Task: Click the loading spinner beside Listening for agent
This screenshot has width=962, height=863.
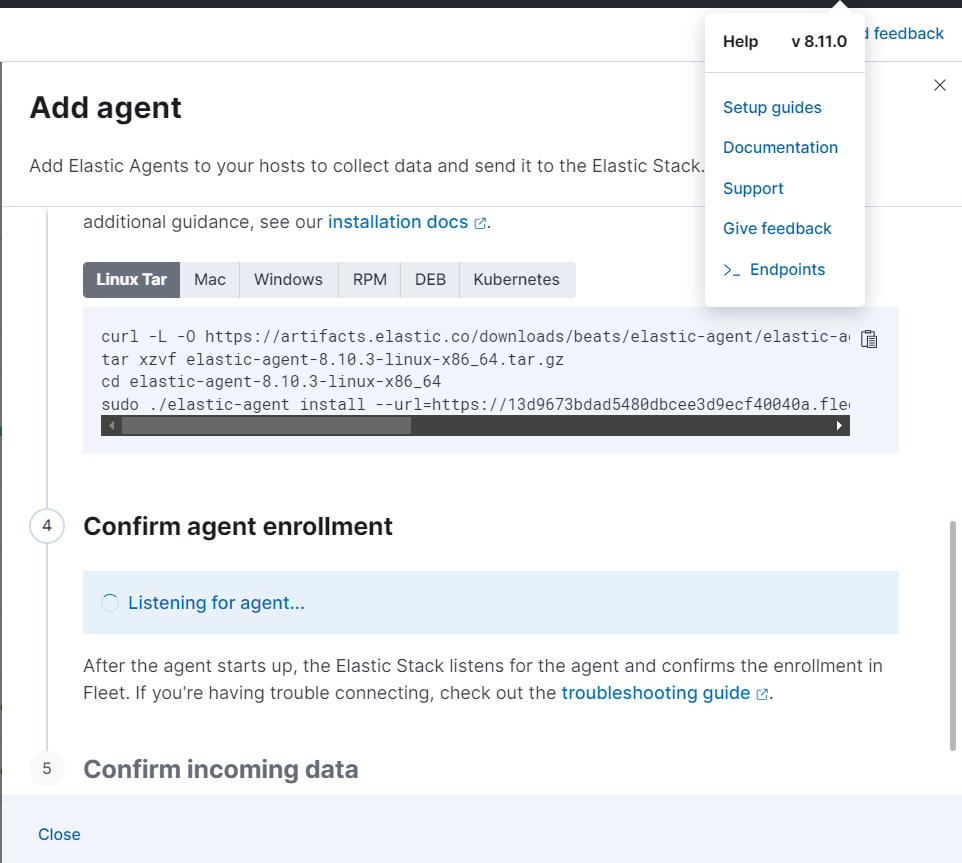Action: (x=110, y=602)
